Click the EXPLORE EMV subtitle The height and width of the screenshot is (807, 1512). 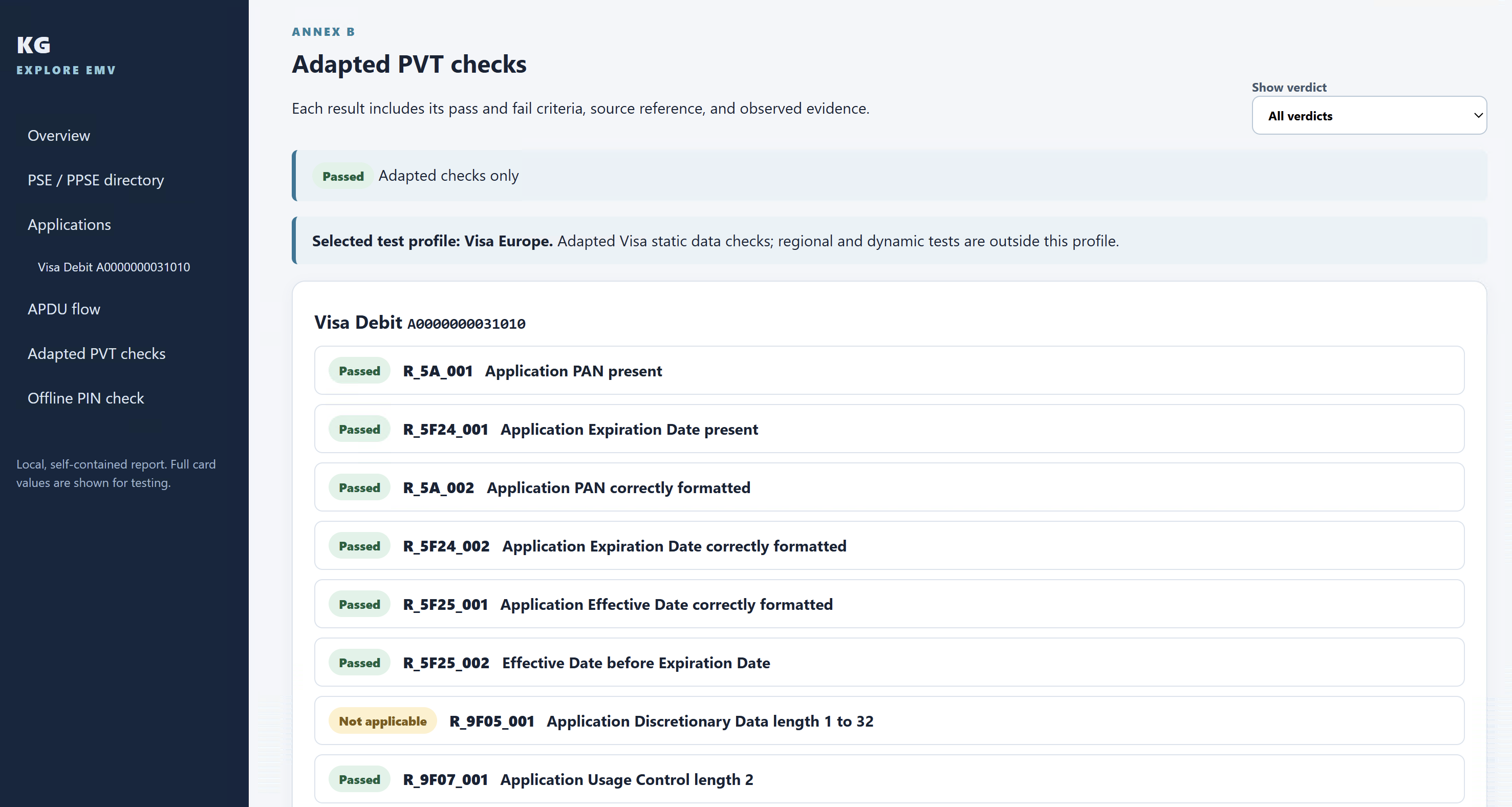[67, 70]
